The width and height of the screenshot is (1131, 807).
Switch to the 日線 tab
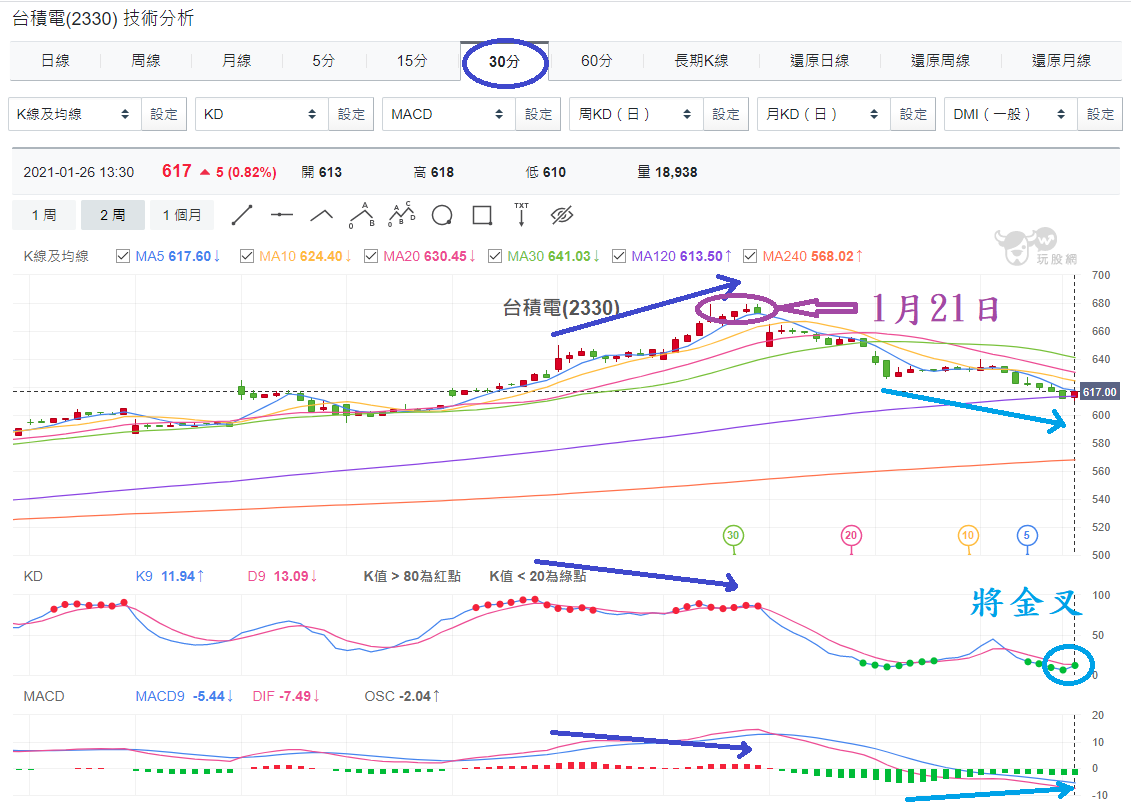[x=56, y=61]
